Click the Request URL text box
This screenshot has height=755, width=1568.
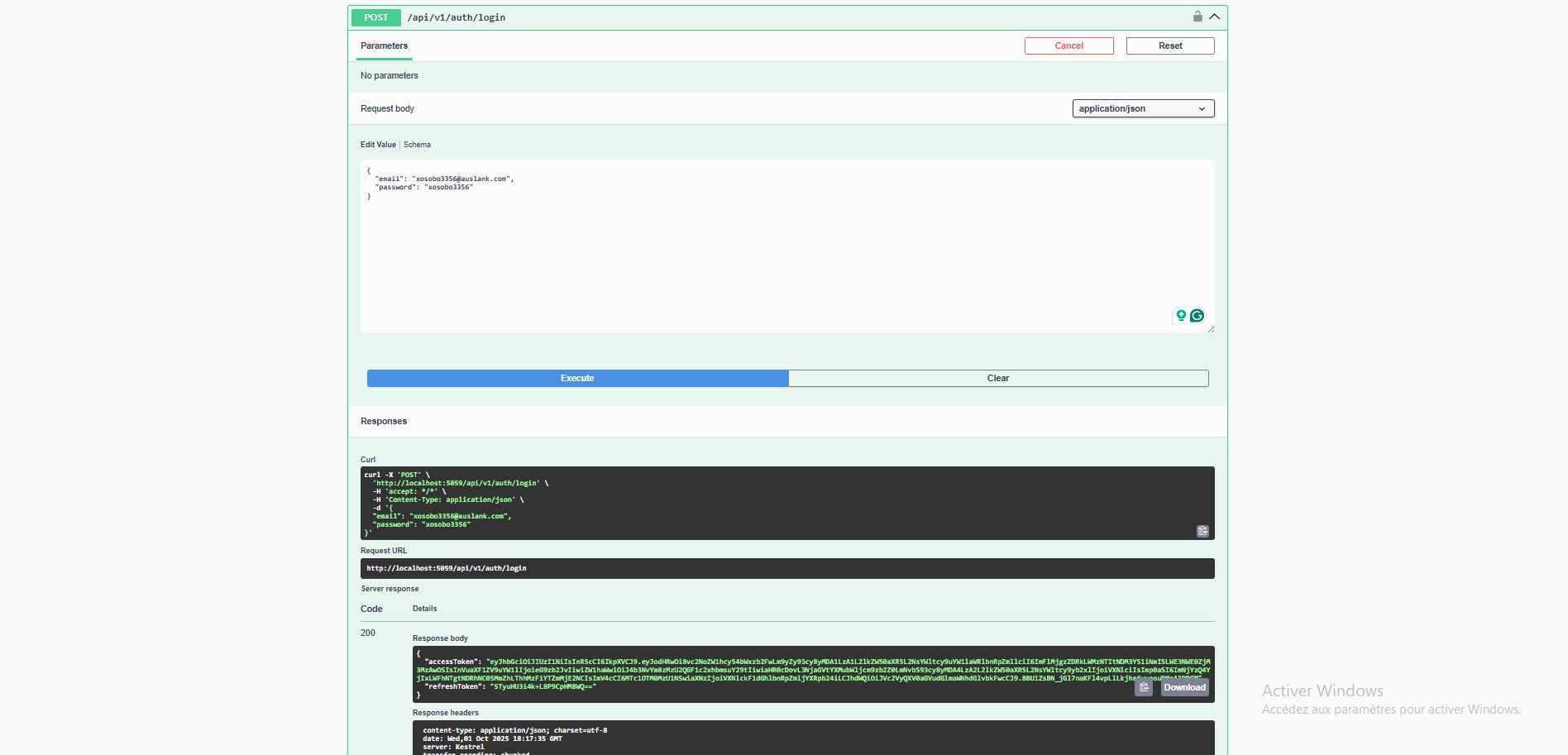point(786,568)
